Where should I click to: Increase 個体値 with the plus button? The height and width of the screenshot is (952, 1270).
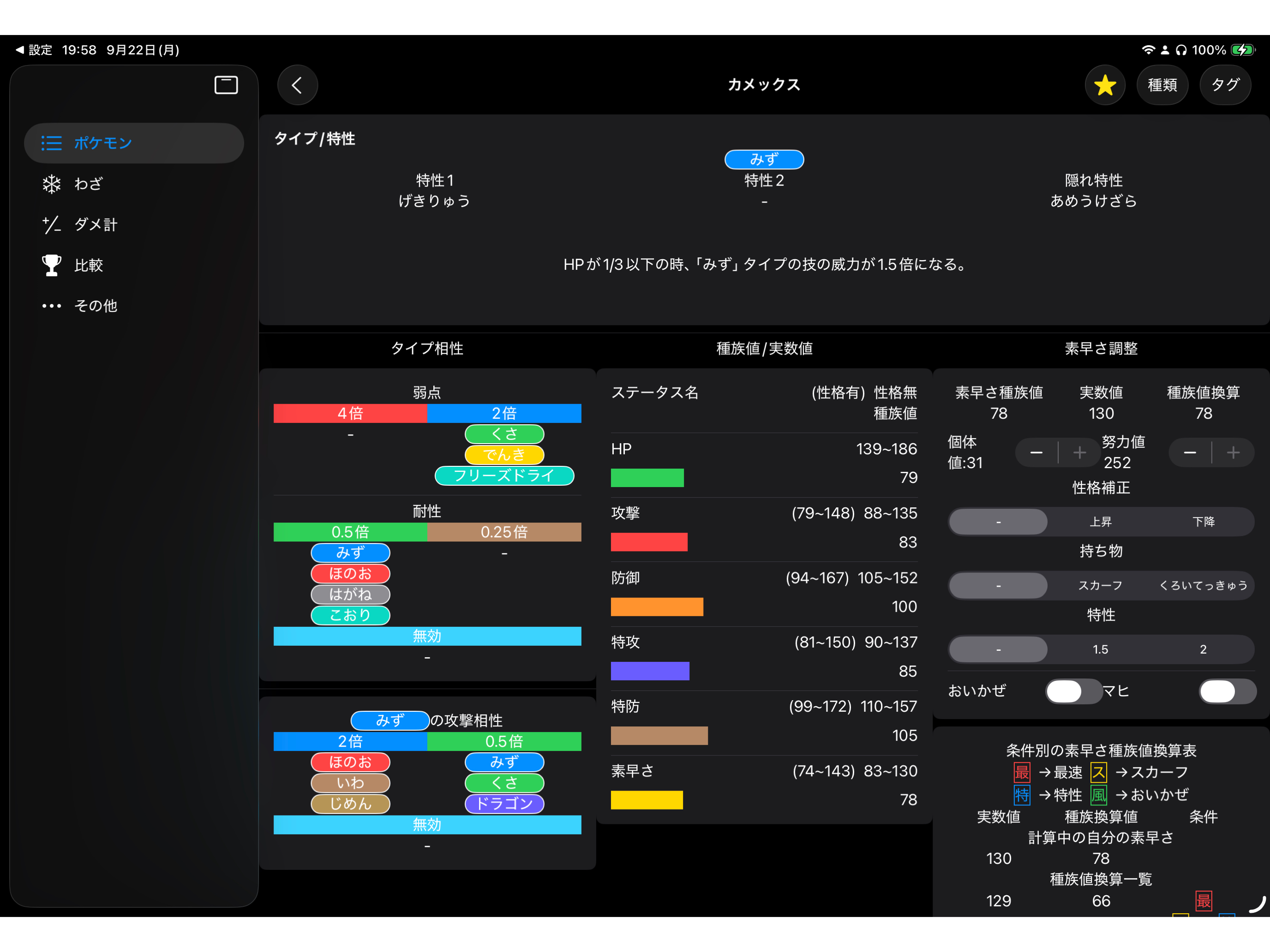coord(1079,452)
